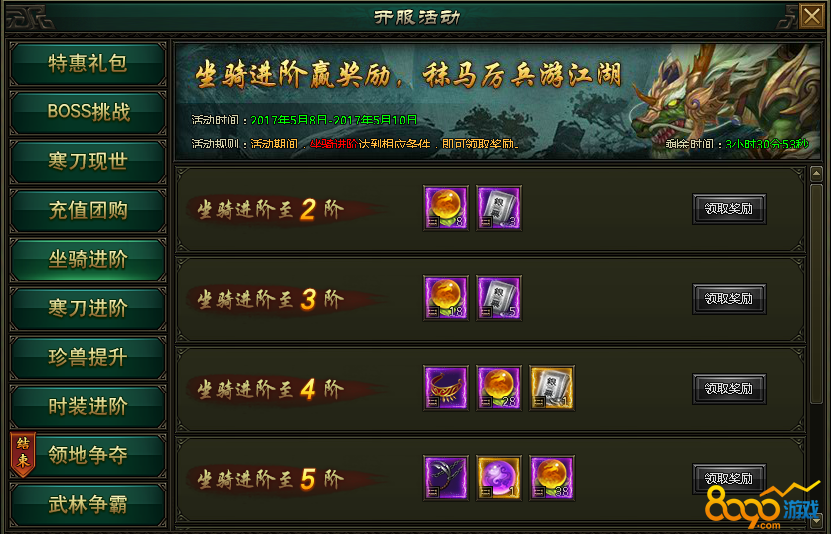Open the 寒刀现世 activity tab
This screenshot has width=831, height=534.
pyautogui.click(x=88, y=162)
